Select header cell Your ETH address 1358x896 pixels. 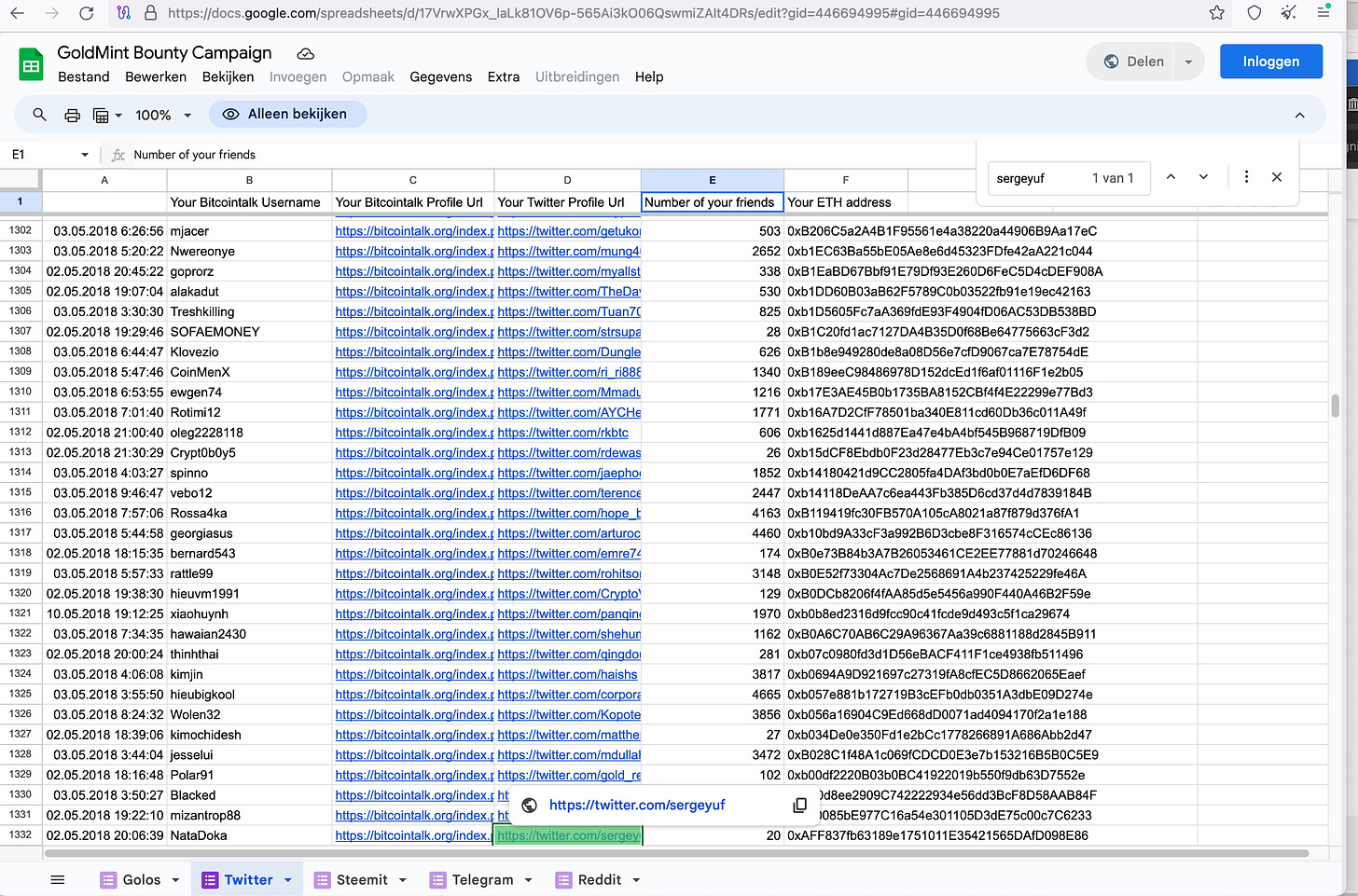(846, 202)
